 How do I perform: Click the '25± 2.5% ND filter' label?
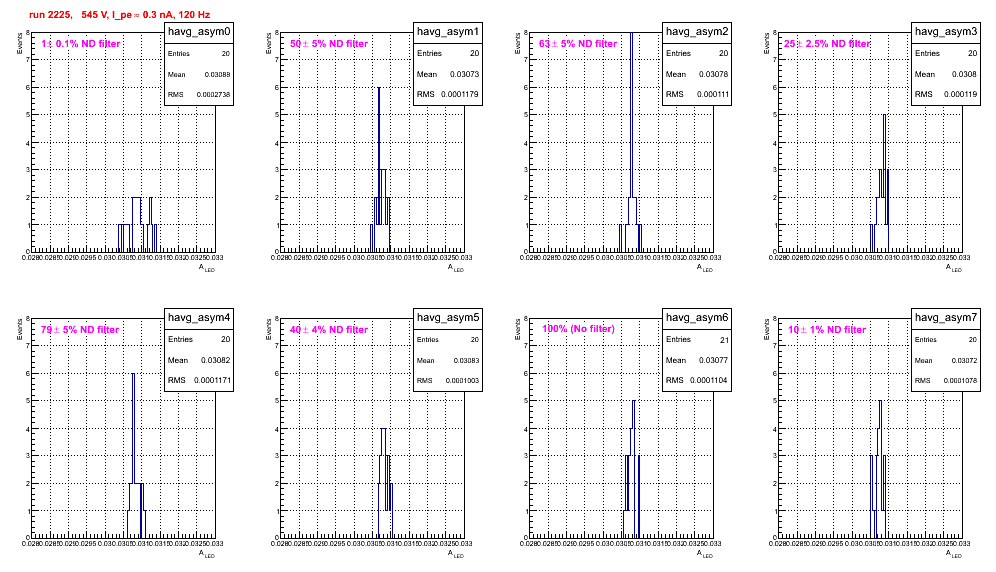(x=827, y=44)
